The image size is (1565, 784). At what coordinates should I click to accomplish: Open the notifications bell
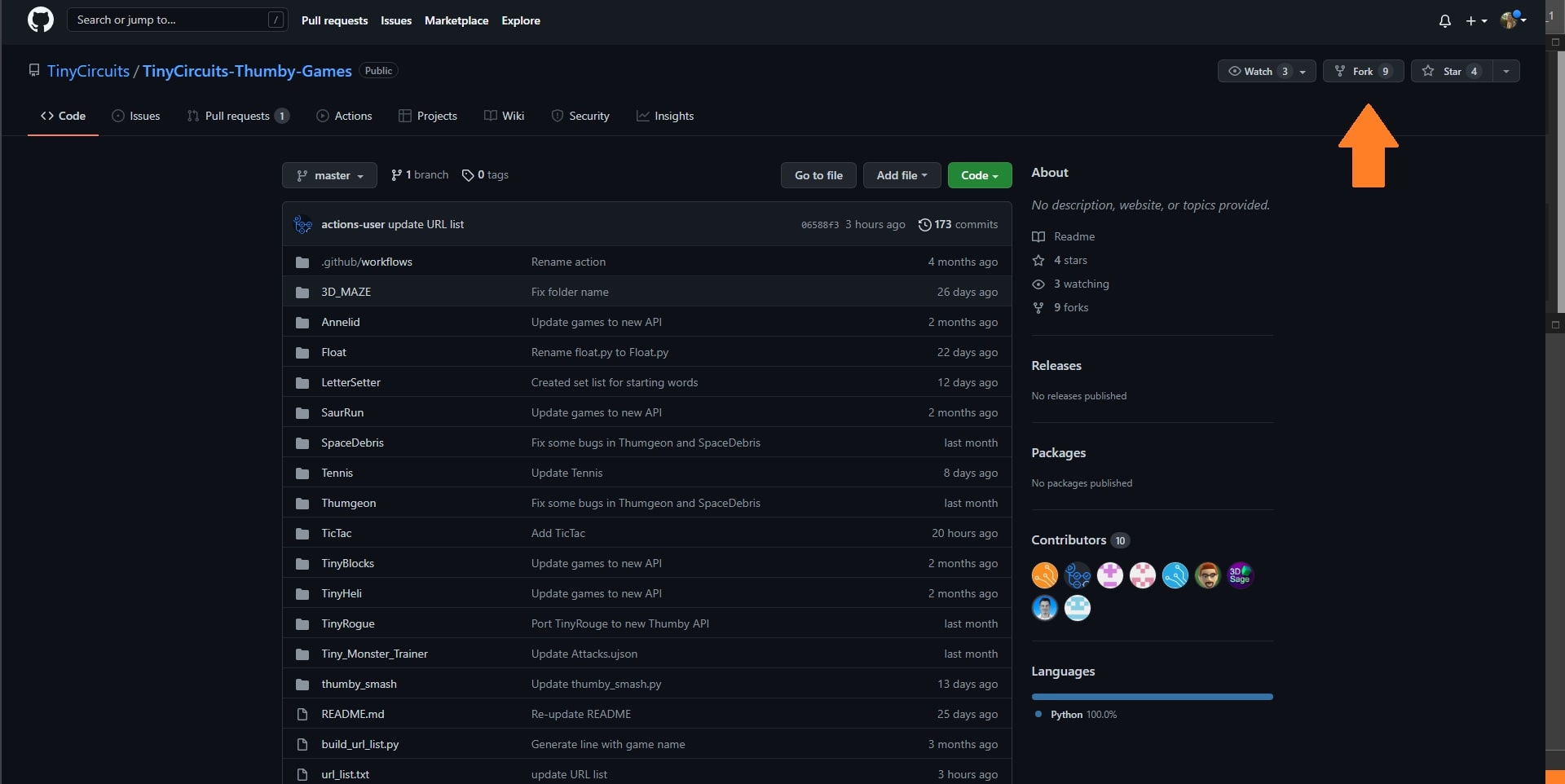(x=1444, y=20)
